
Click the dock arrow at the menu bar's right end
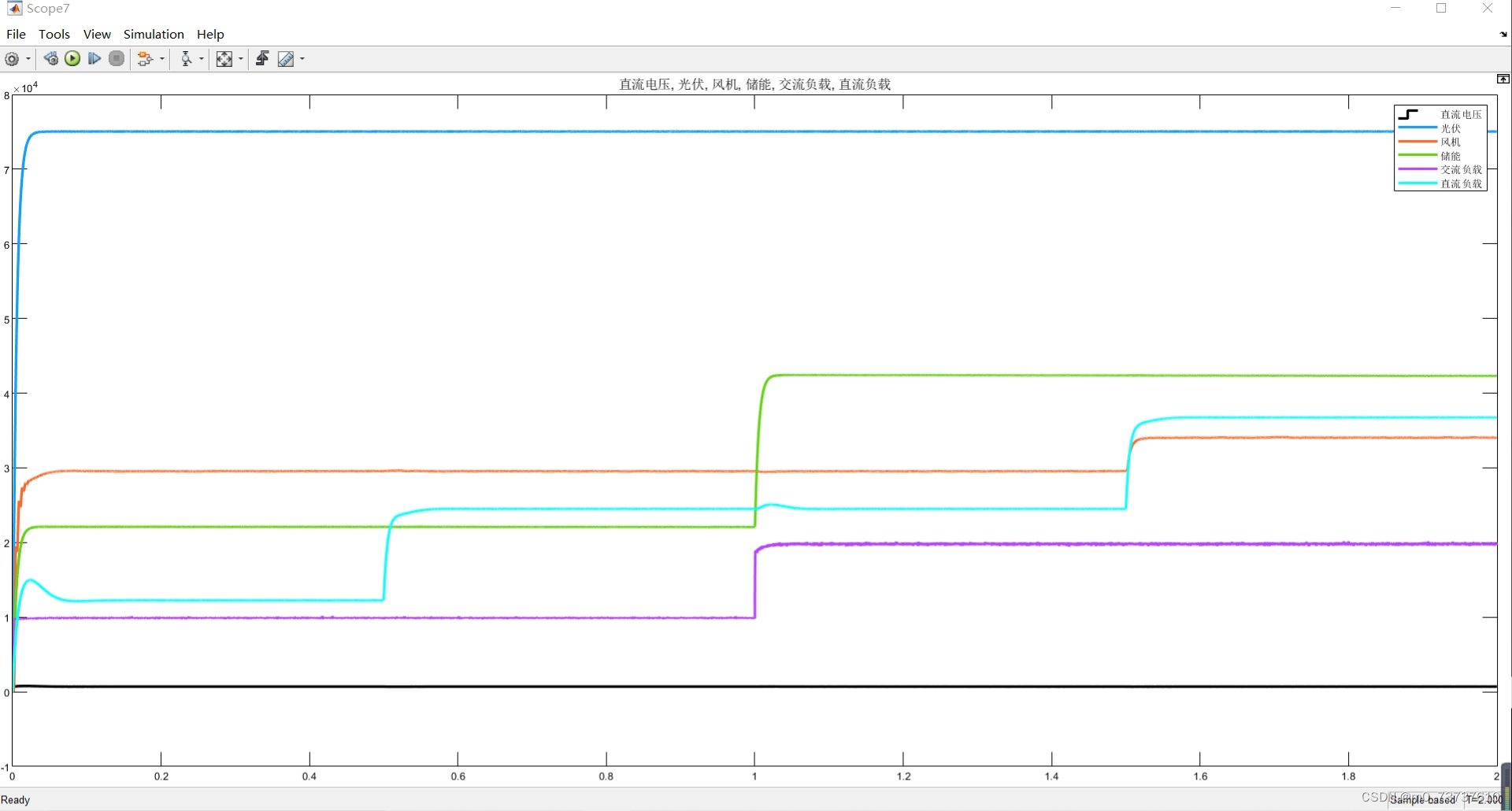click(1503, 35)
